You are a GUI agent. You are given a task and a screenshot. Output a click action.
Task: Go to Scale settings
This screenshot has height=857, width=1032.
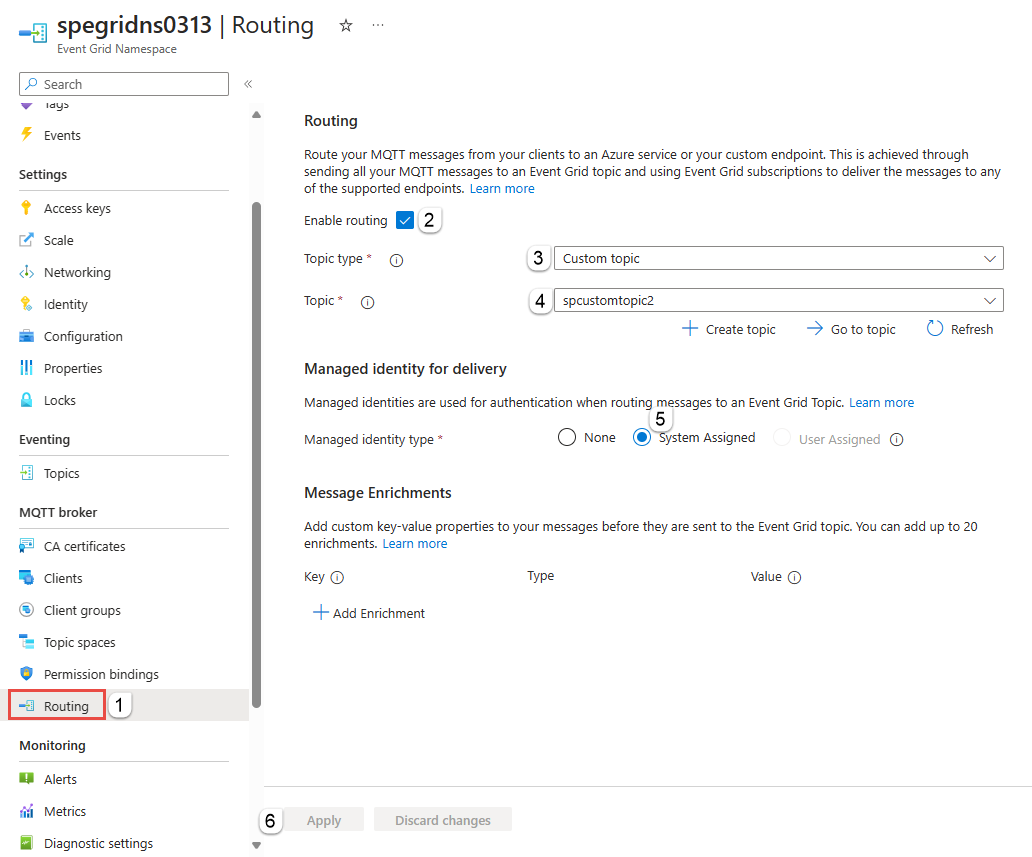pyautogui.click(x=59, y=240)
